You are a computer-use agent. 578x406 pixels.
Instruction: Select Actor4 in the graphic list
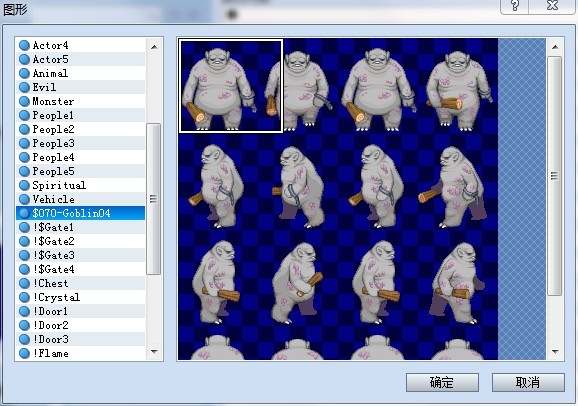click(x=80, y=45)
